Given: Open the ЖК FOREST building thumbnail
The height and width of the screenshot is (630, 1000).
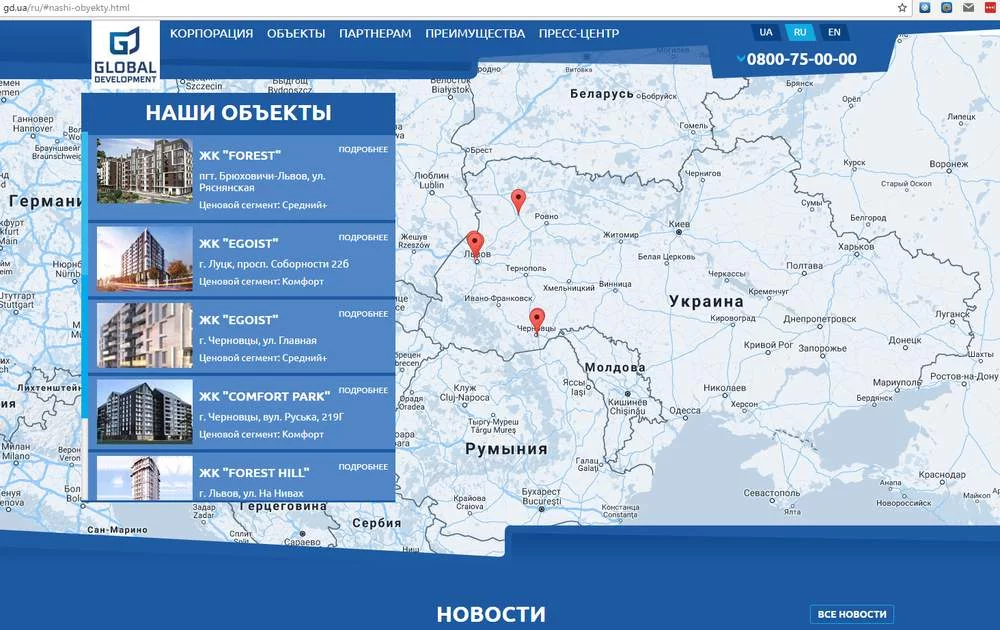Looking at the screenshot, I should point(145,170).
